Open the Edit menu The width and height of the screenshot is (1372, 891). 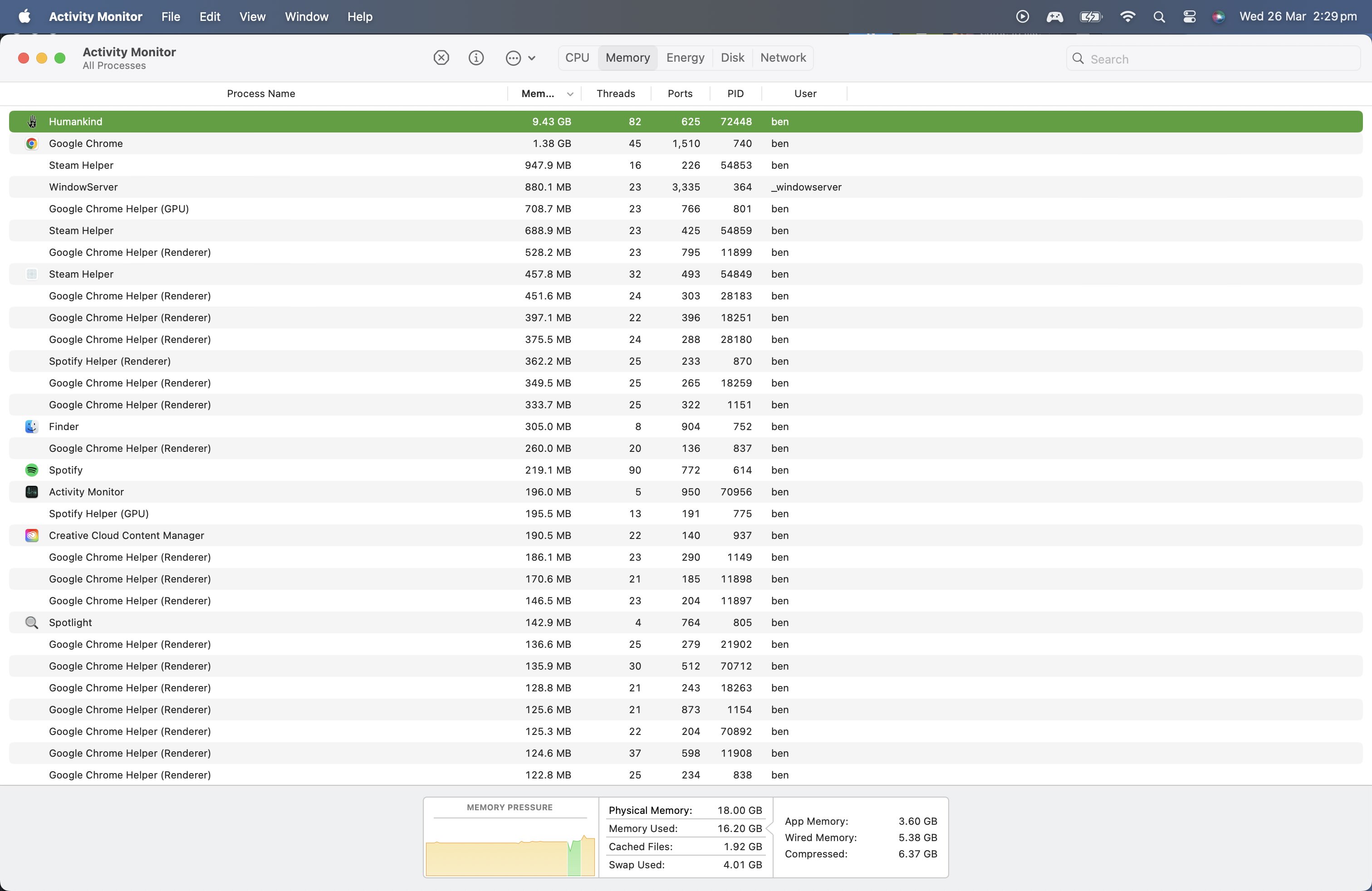tap(210, 17)
